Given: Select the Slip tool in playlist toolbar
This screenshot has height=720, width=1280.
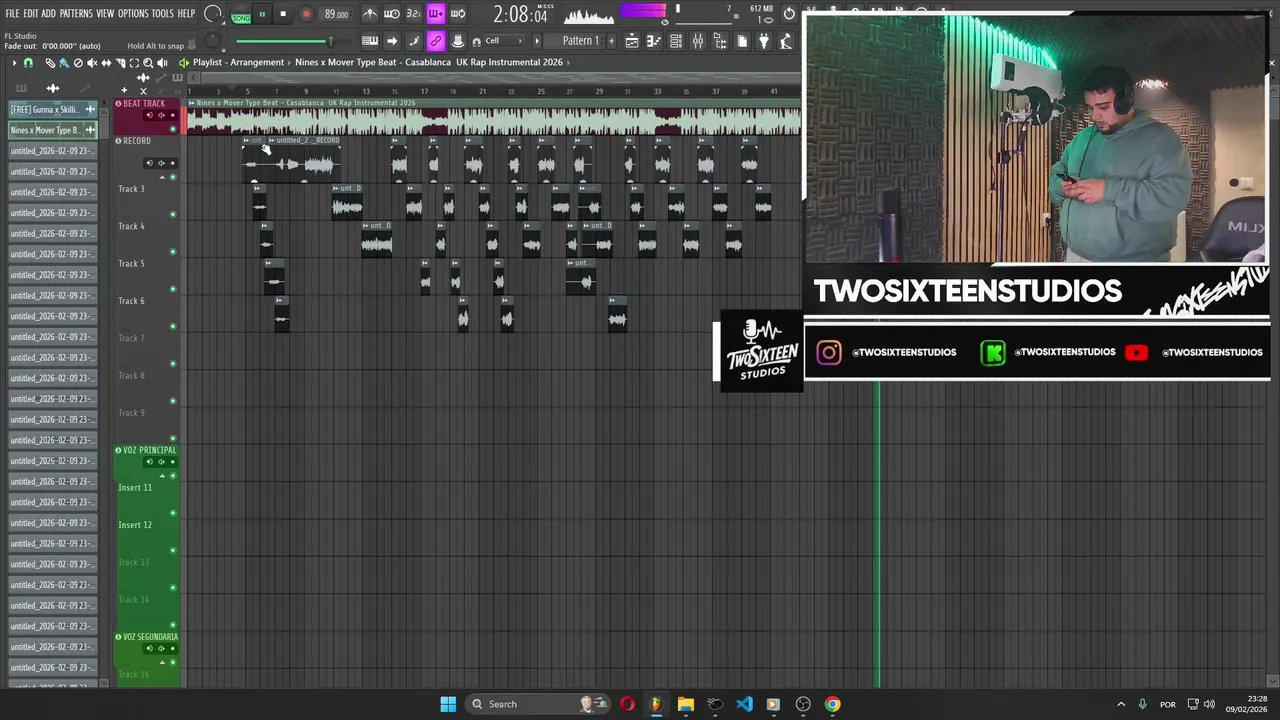Looking at the screenshot, I should (106, 62).
